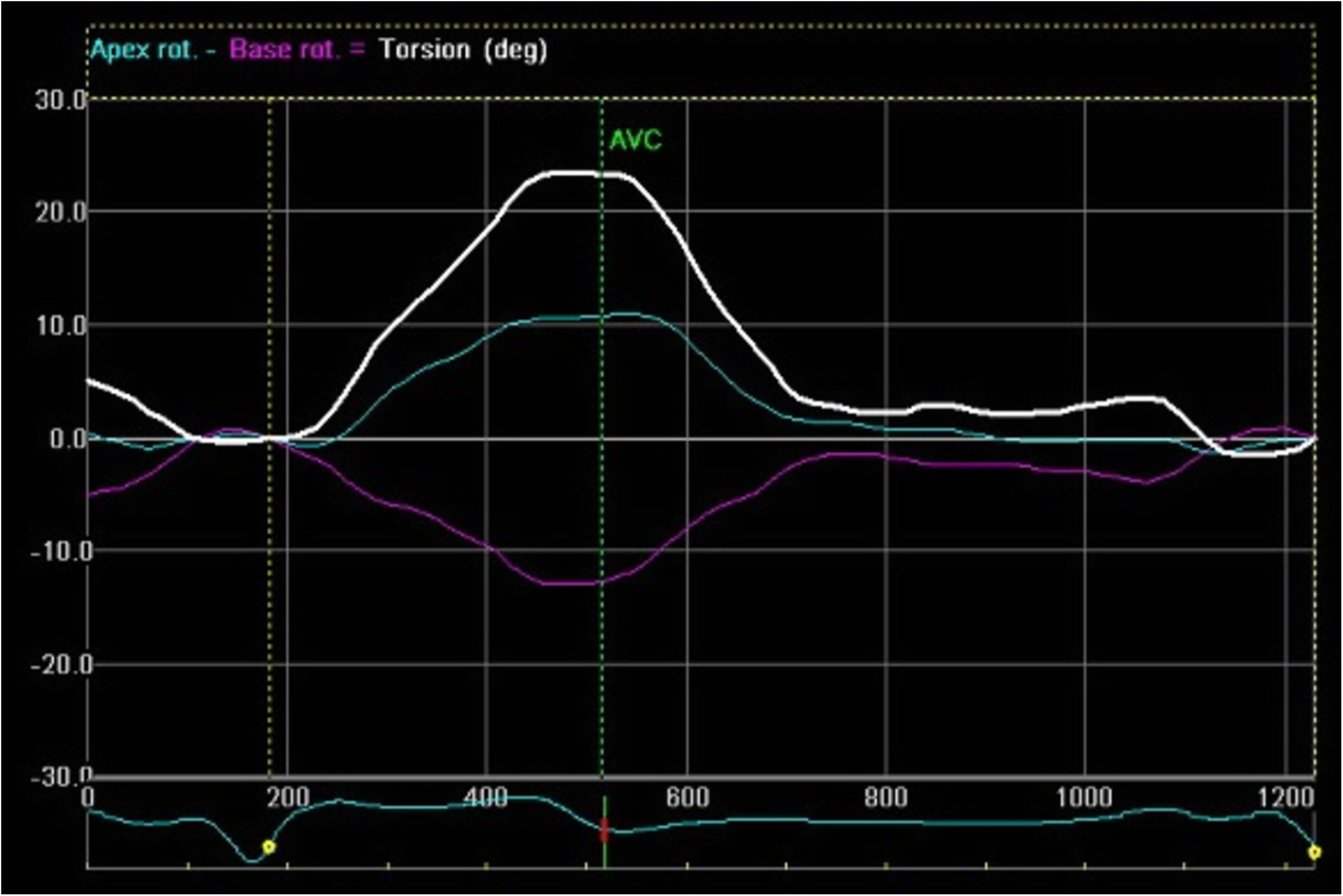Click the 'Torsion (deg)' legend label
Screen dimensions: 1343x896
pos(462,49)
